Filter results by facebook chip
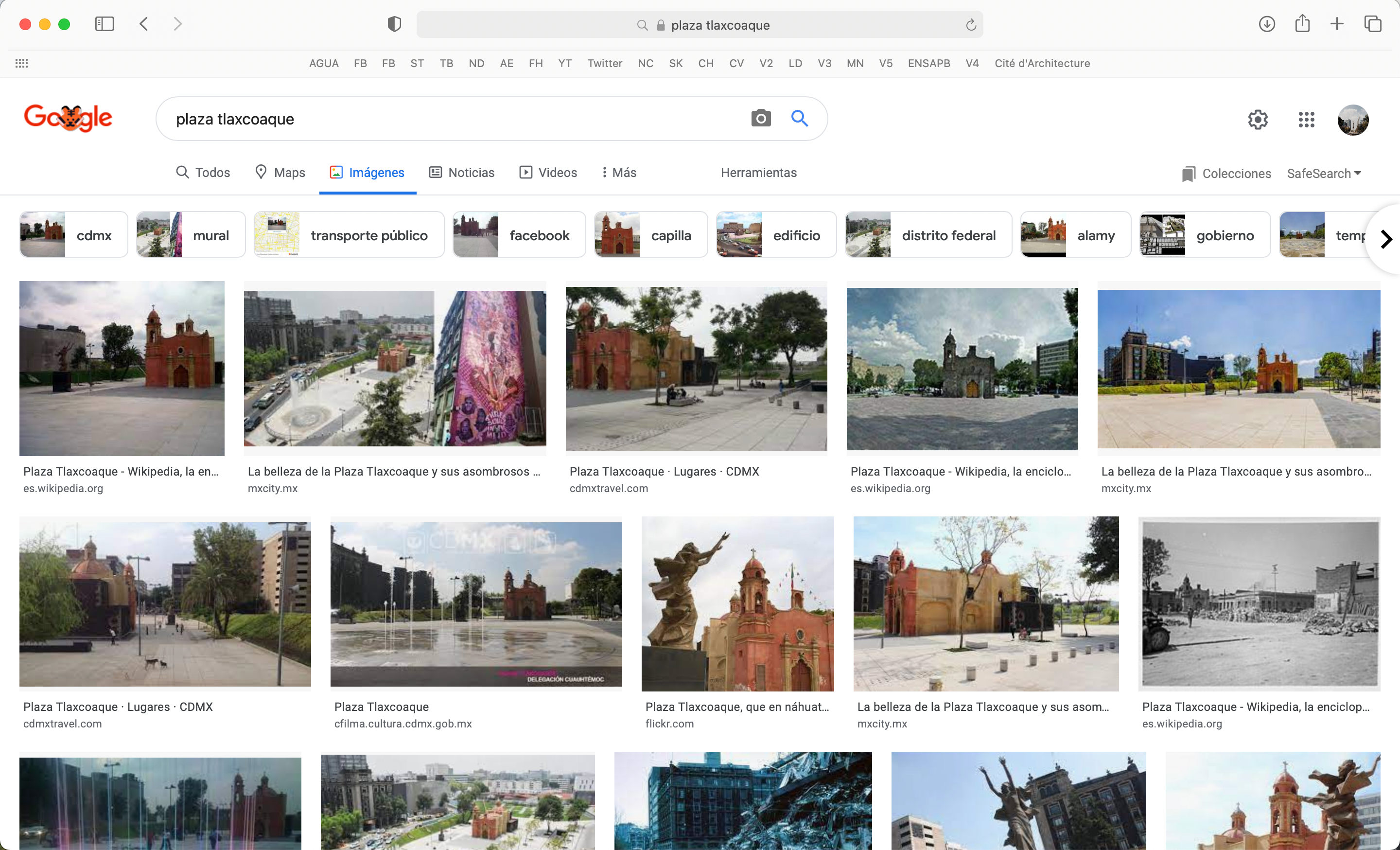Viewport: 1400px width, 850px height. (519, 235)
